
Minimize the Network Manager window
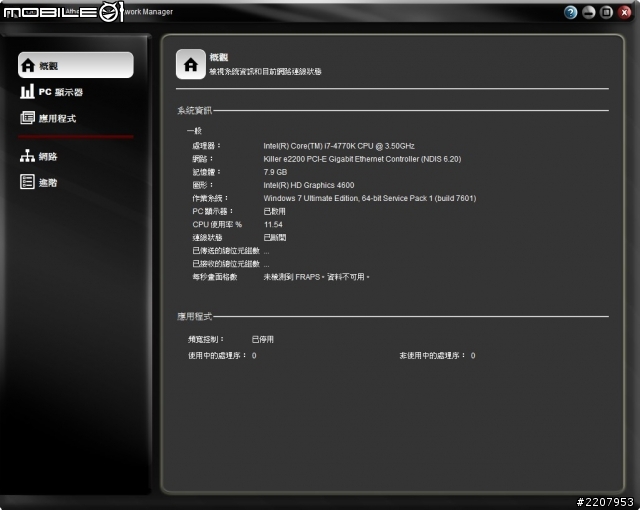[589, 12]
